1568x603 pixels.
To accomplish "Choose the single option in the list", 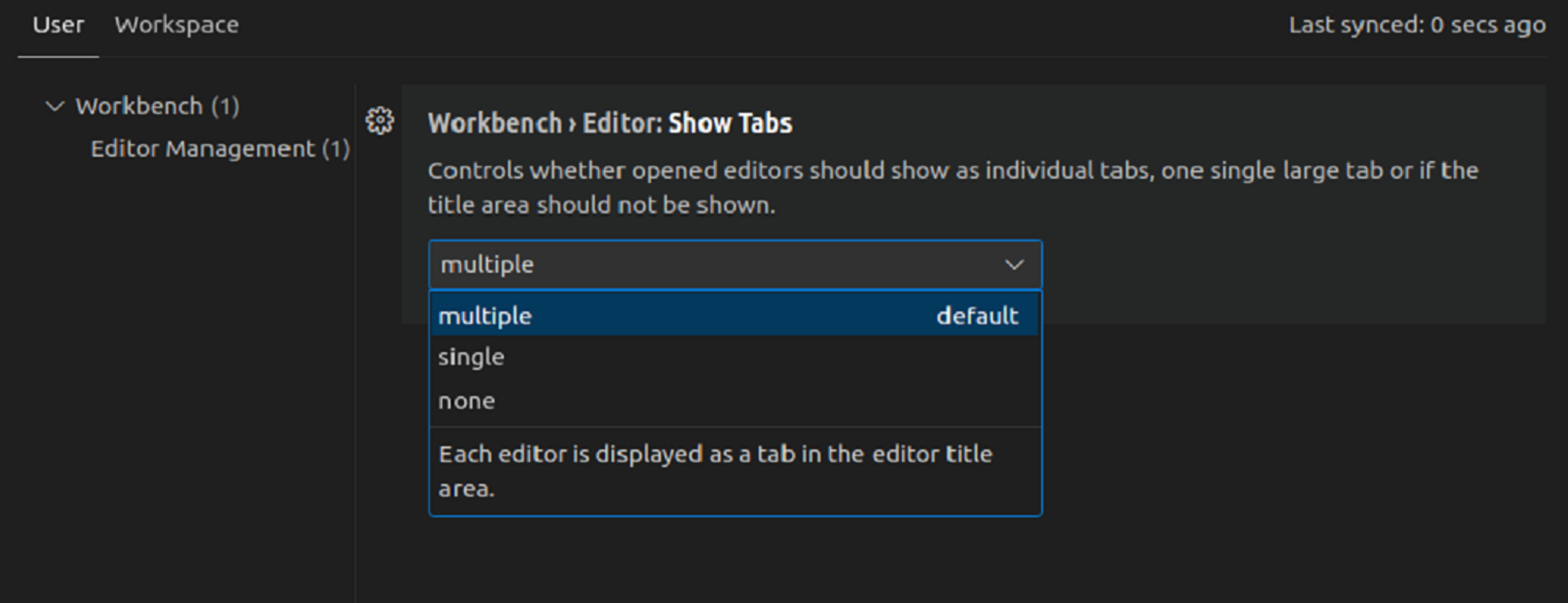I will pyautogui.click(x=735, y=357).
